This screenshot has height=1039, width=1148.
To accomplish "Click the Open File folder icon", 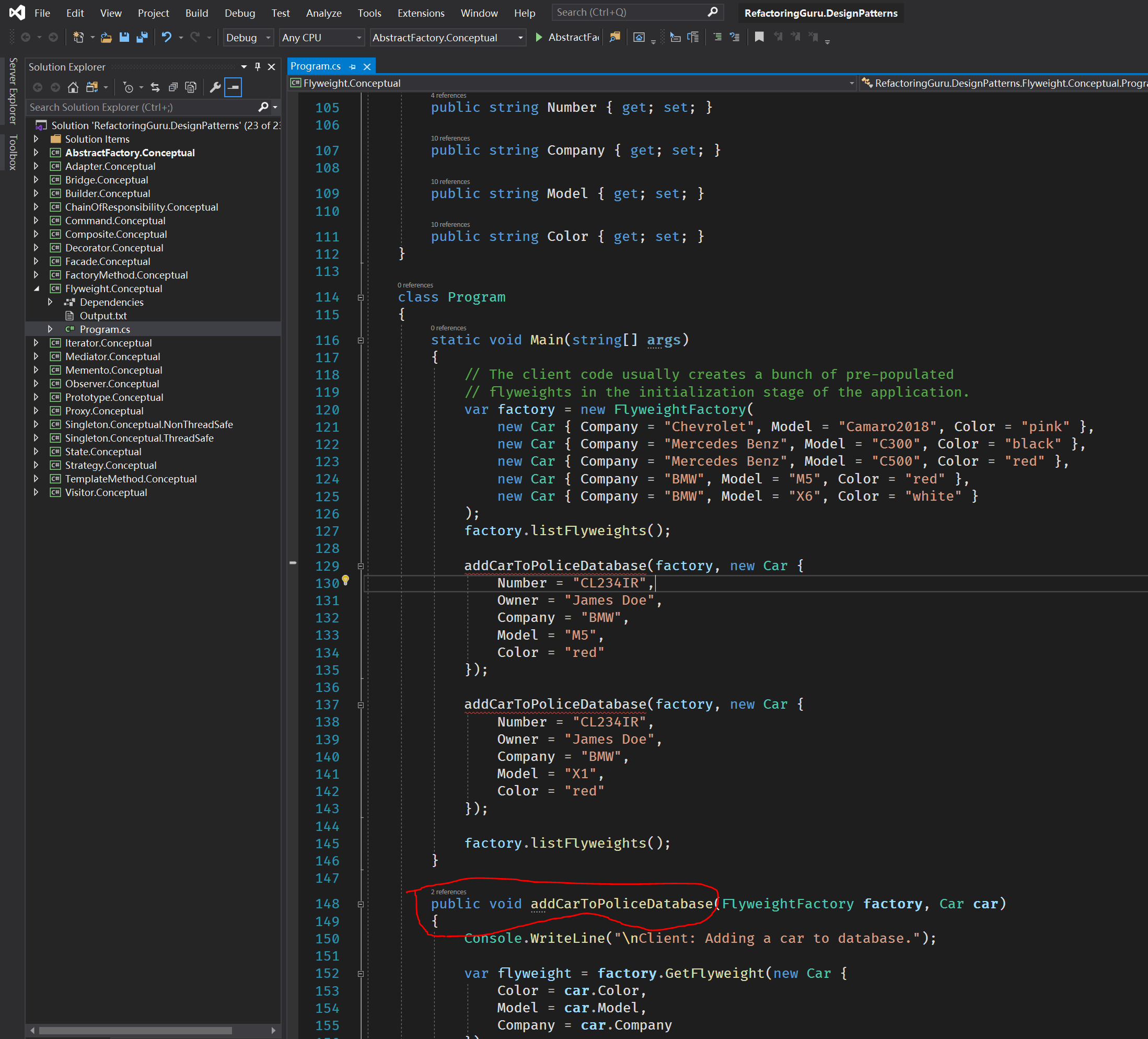I will [106, 38].
